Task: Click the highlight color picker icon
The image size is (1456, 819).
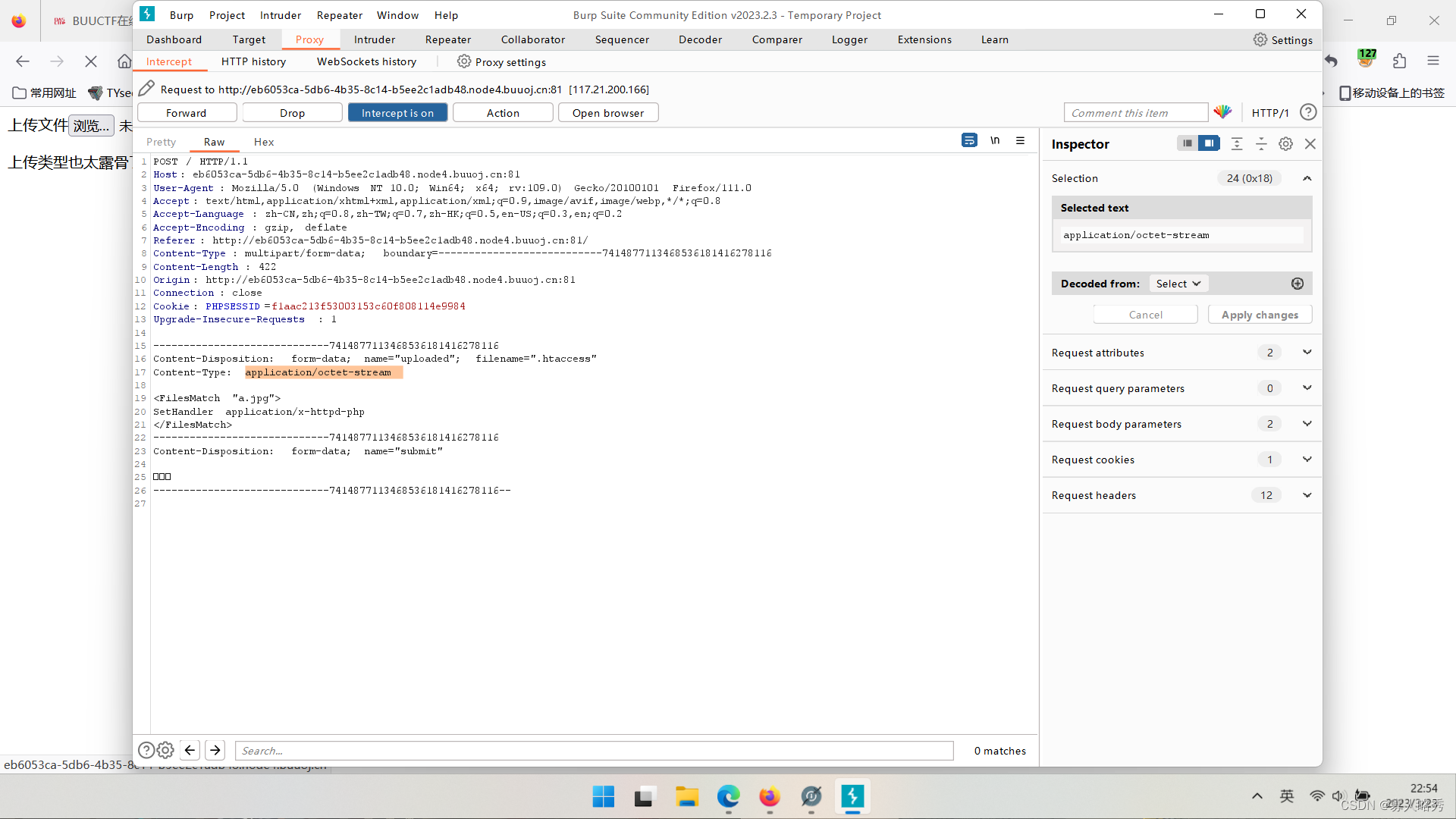Action: click(1222, 112)
